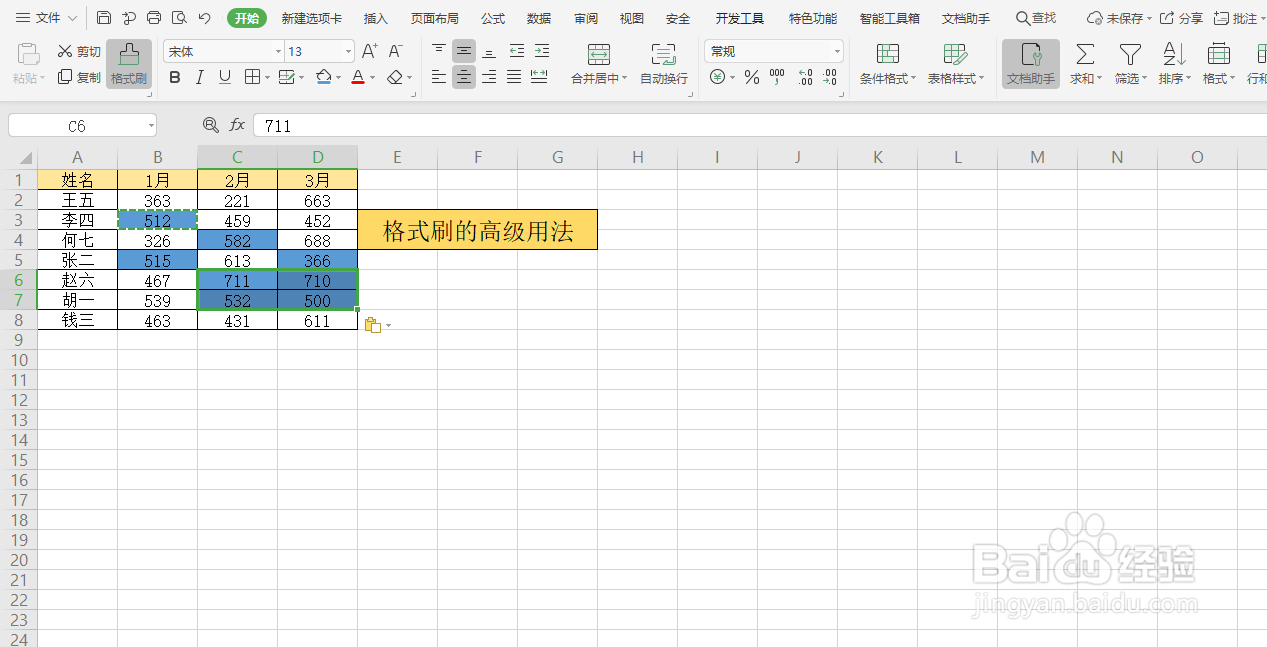Toggle Align Right

tap(489, 77)
